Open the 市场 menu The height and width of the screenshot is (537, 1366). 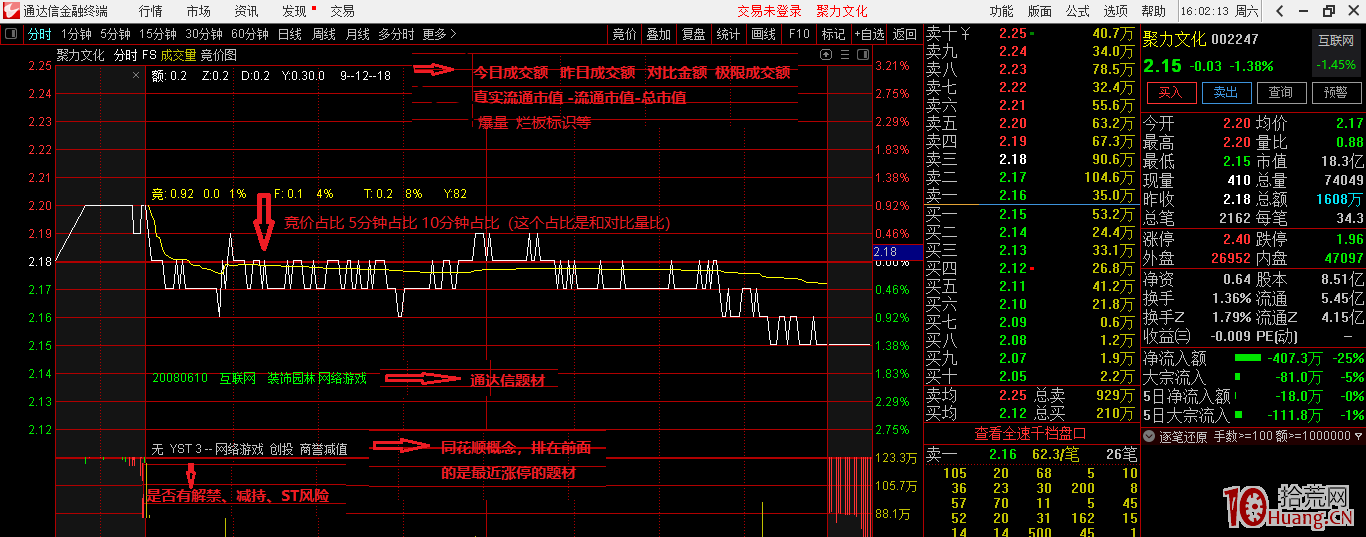(x=198, y=11)
